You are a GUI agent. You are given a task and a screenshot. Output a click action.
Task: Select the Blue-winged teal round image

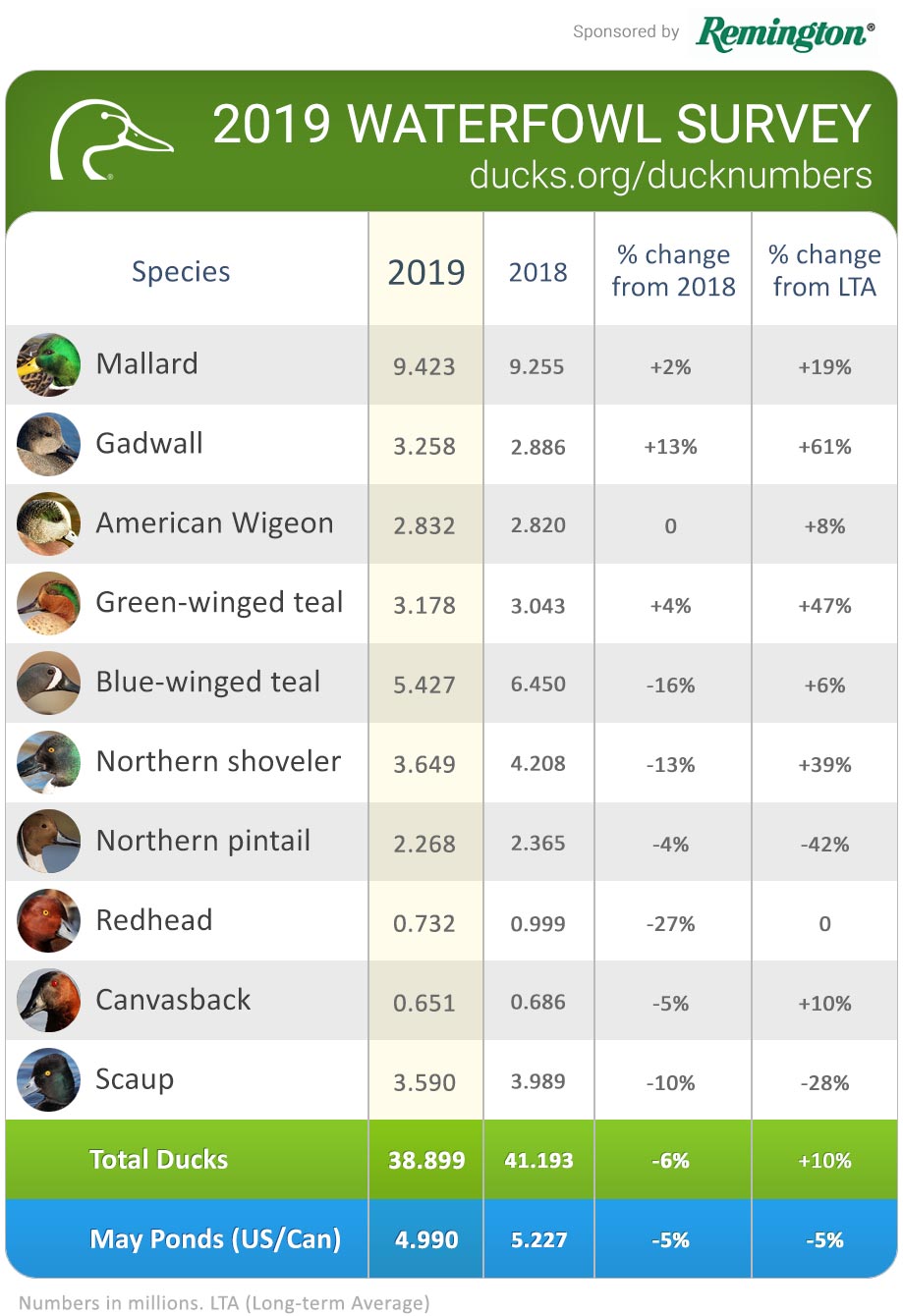(x=48, y=684)
